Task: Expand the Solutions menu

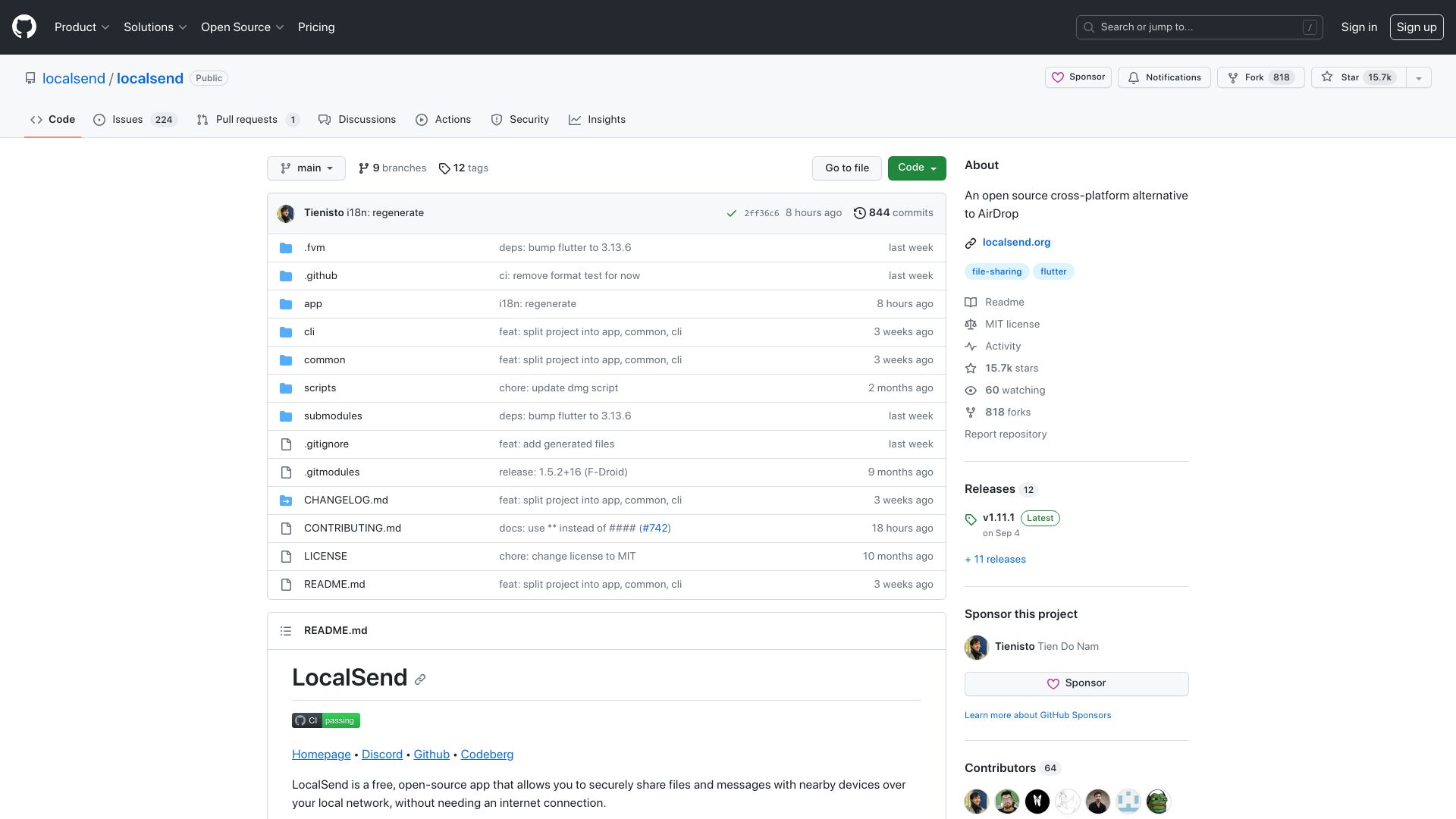Action: [155, 27]
